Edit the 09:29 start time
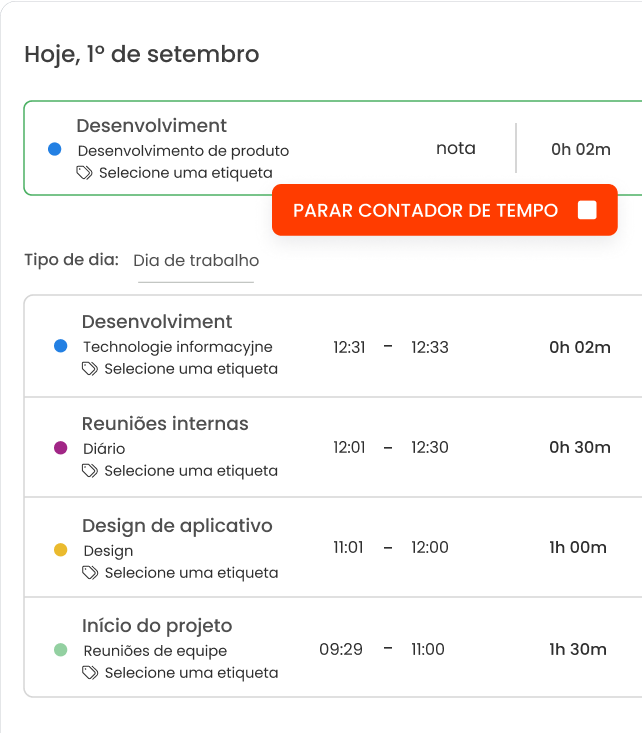This screenshot has width=642, height=733. pyautogui.click(x=341, y=650)
